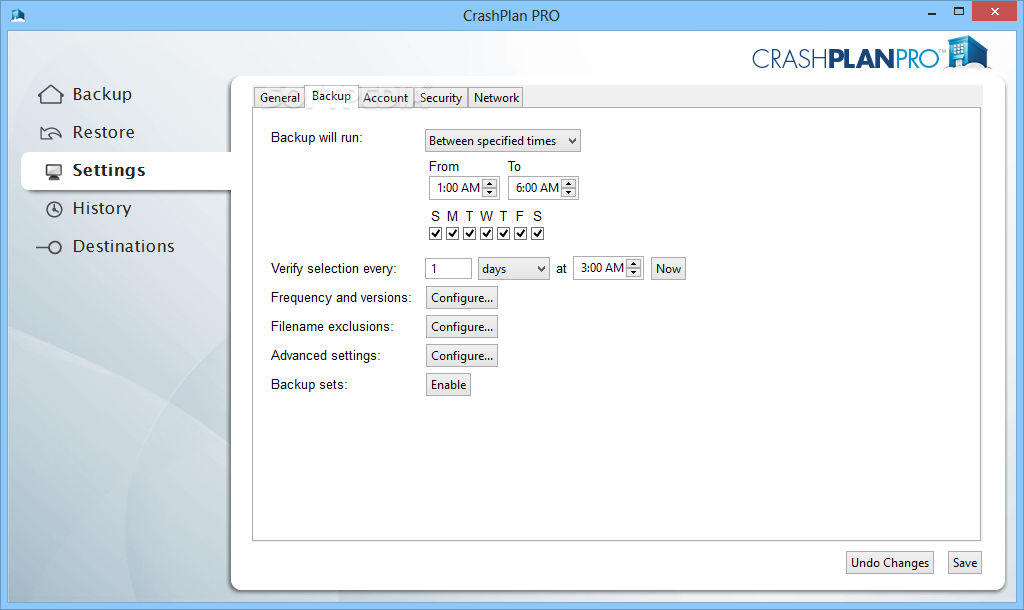The height and width of the screenshot is (610, 1024).
Task: Click the To time field 6:00 AM
Action: [536, 188]
